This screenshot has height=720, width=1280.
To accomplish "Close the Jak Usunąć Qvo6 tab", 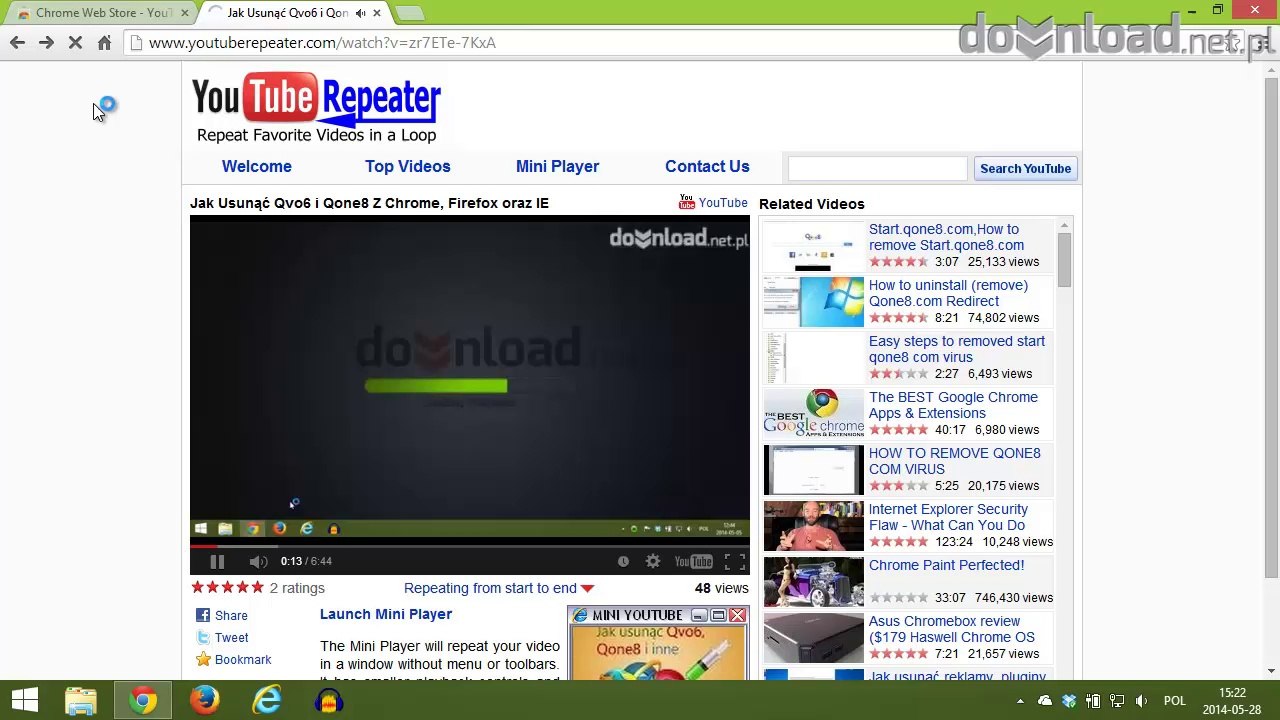I will [x=377, y=13].
